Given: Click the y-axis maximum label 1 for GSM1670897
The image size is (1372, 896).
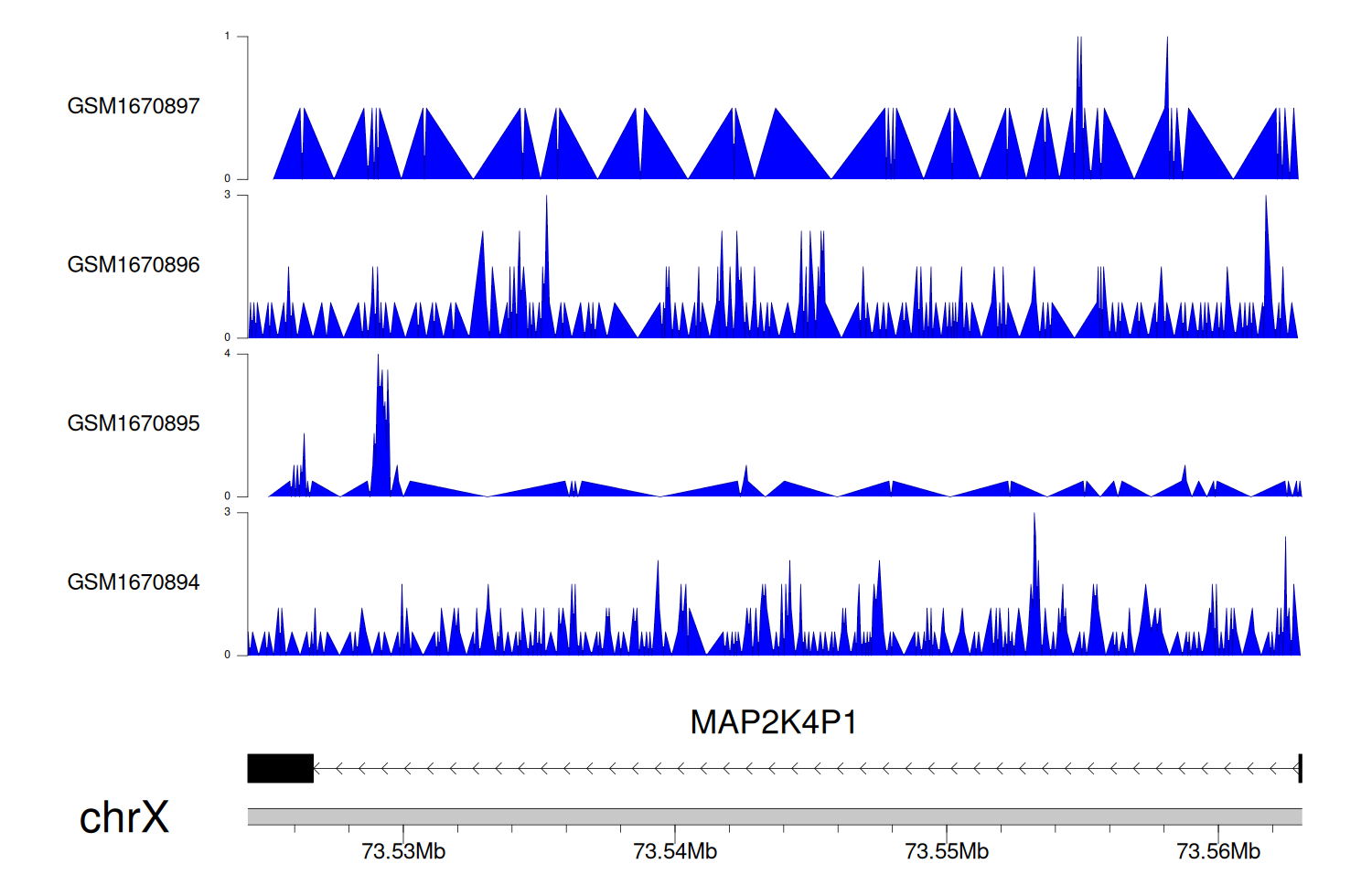Looking at the screenshot, I should (228, 37).
